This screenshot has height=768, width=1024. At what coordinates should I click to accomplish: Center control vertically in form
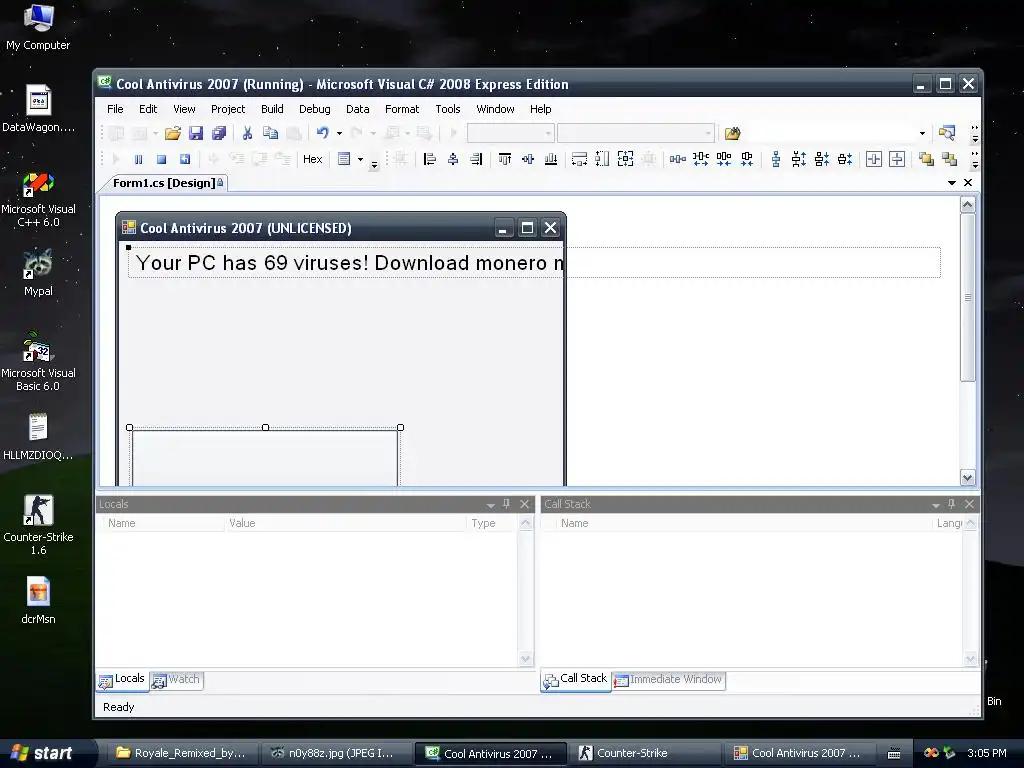coord(897,159)
